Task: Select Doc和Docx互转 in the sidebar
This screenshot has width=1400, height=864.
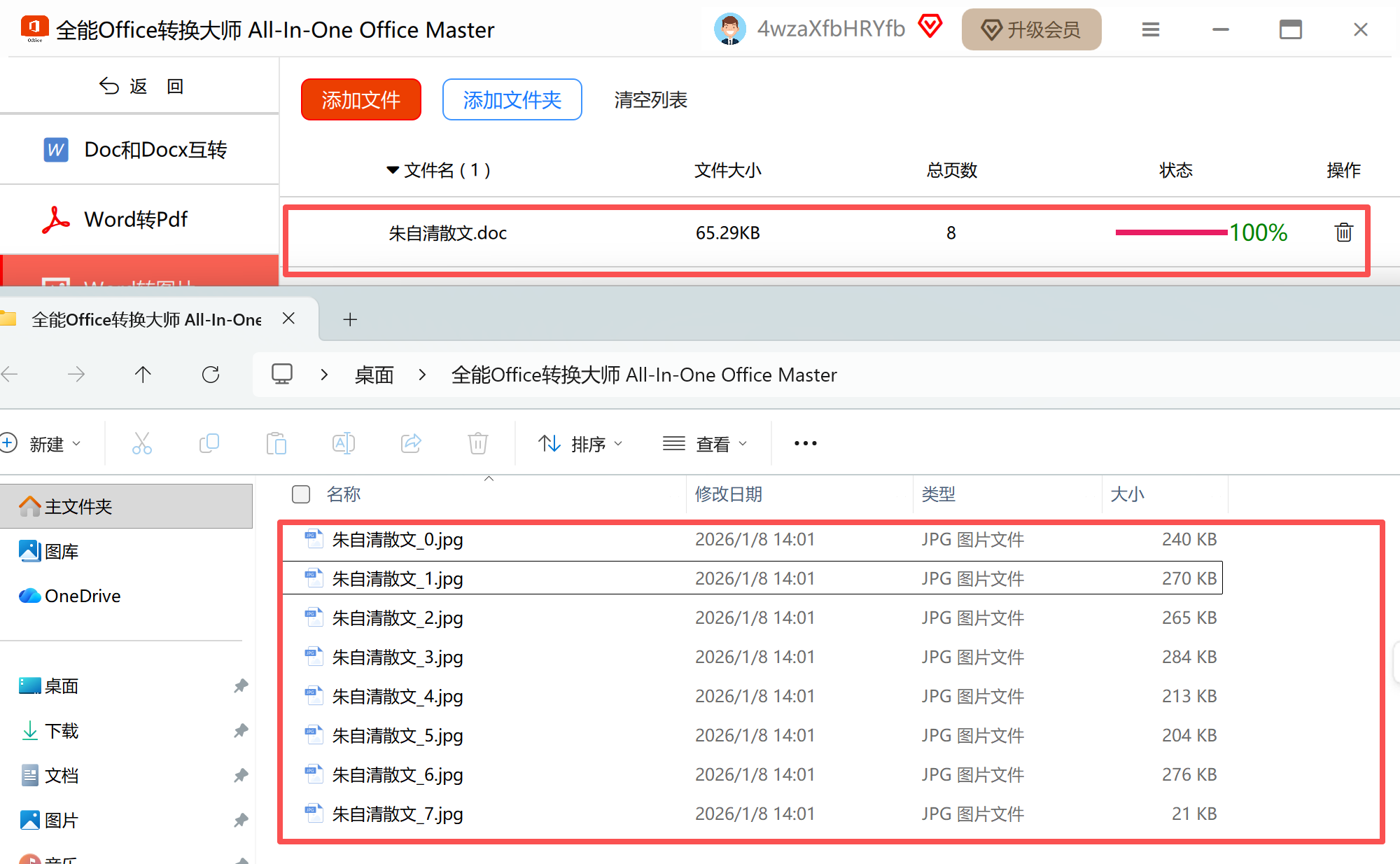Action: [x=136, y=150]
